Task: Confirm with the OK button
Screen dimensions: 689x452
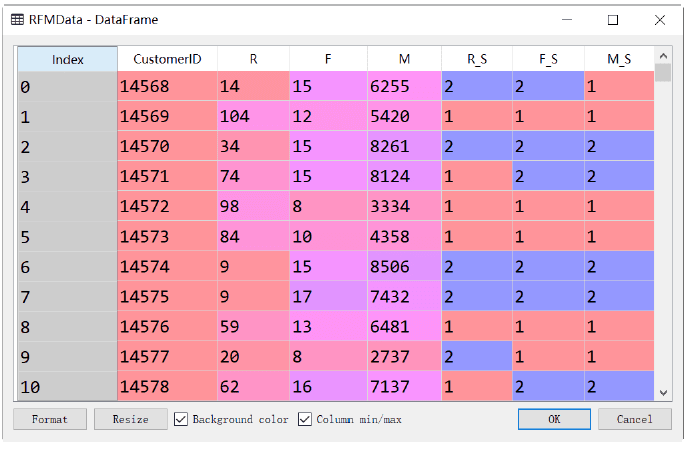Action: 554,419
